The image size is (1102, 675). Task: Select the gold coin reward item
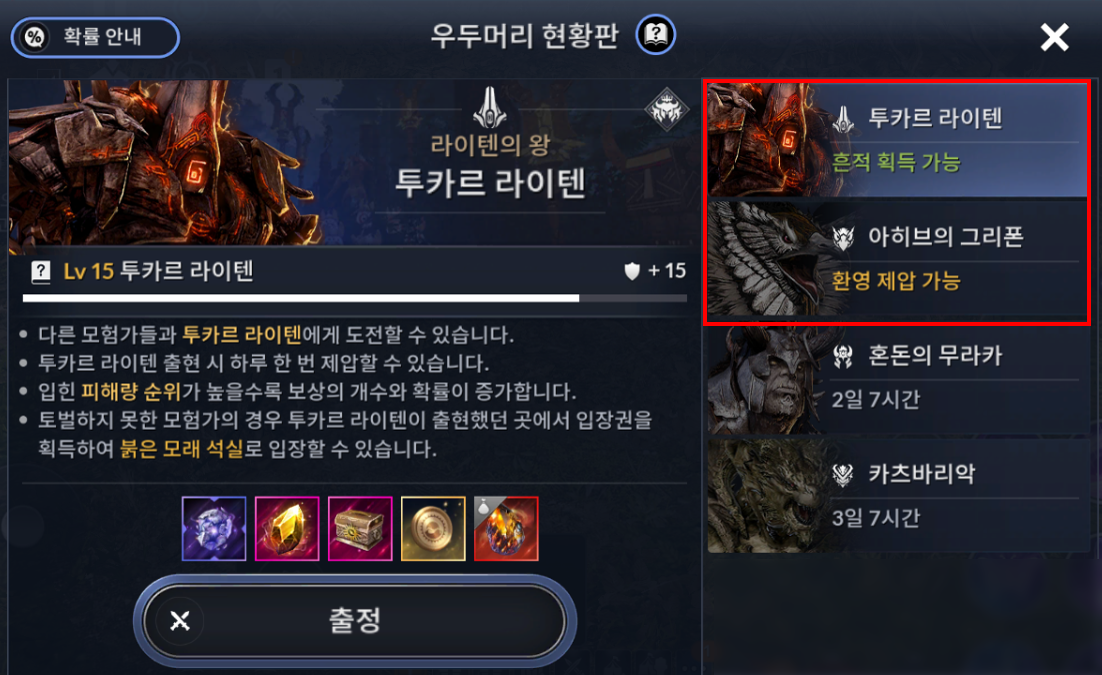pos(433,529)
